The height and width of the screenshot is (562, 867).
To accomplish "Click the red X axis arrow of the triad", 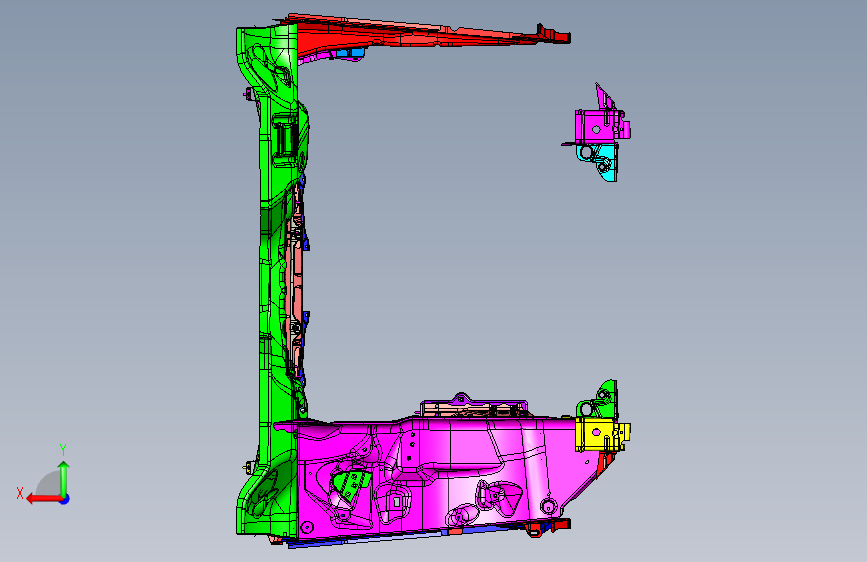I will point(44,499).
